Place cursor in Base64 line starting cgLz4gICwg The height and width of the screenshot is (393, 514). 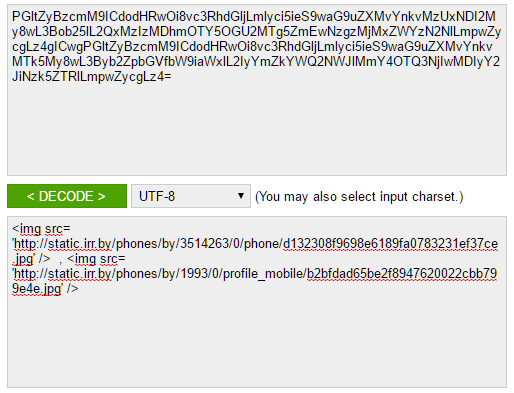pyautogui.click(x=252, y=46)
